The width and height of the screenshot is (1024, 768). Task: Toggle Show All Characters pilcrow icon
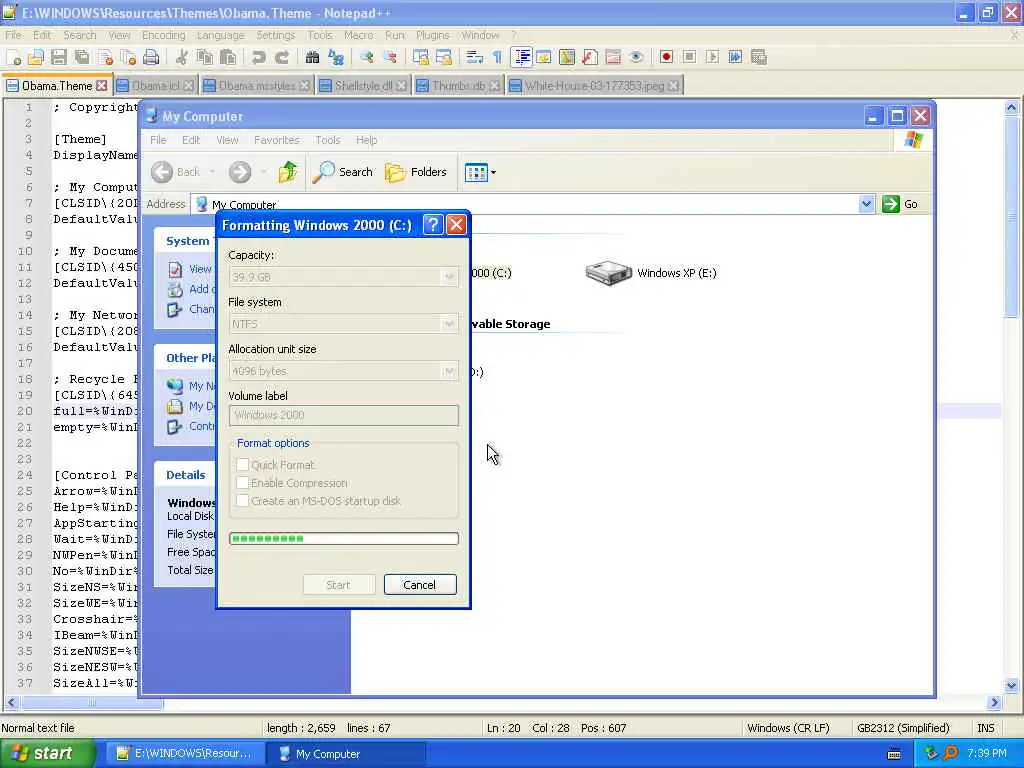point(498,57)
